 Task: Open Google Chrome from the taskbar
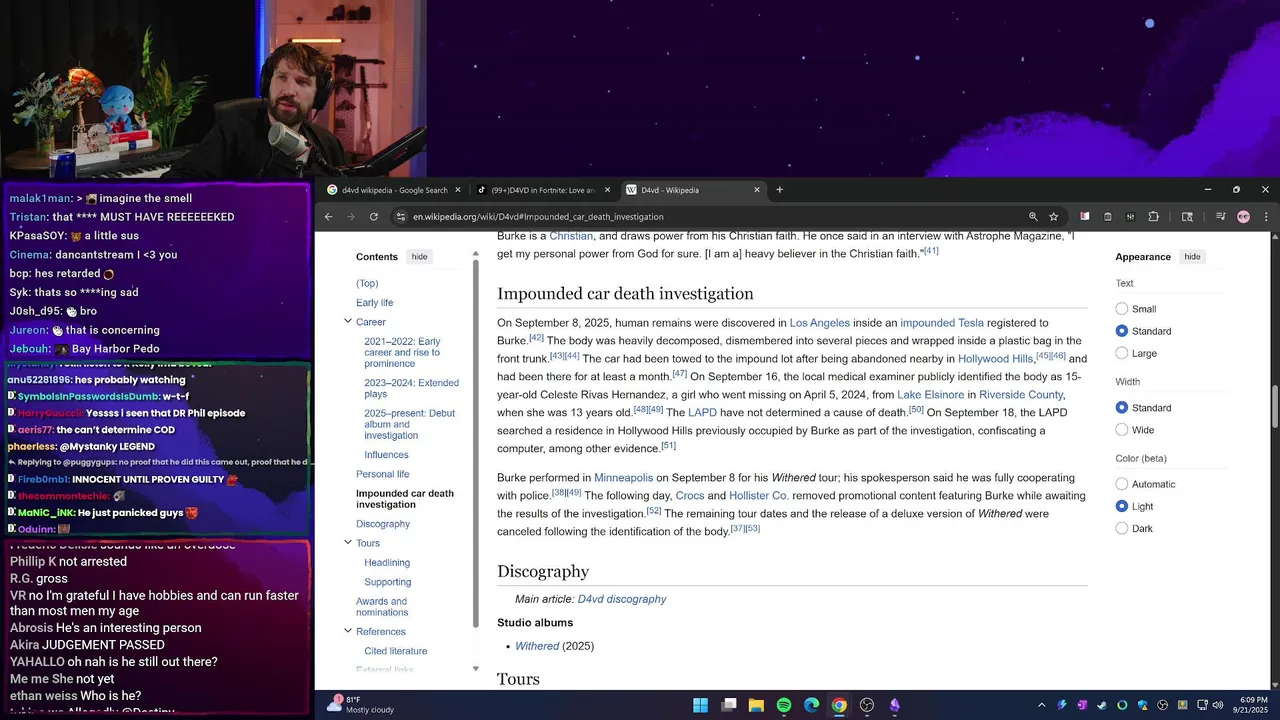click(839, 705)
